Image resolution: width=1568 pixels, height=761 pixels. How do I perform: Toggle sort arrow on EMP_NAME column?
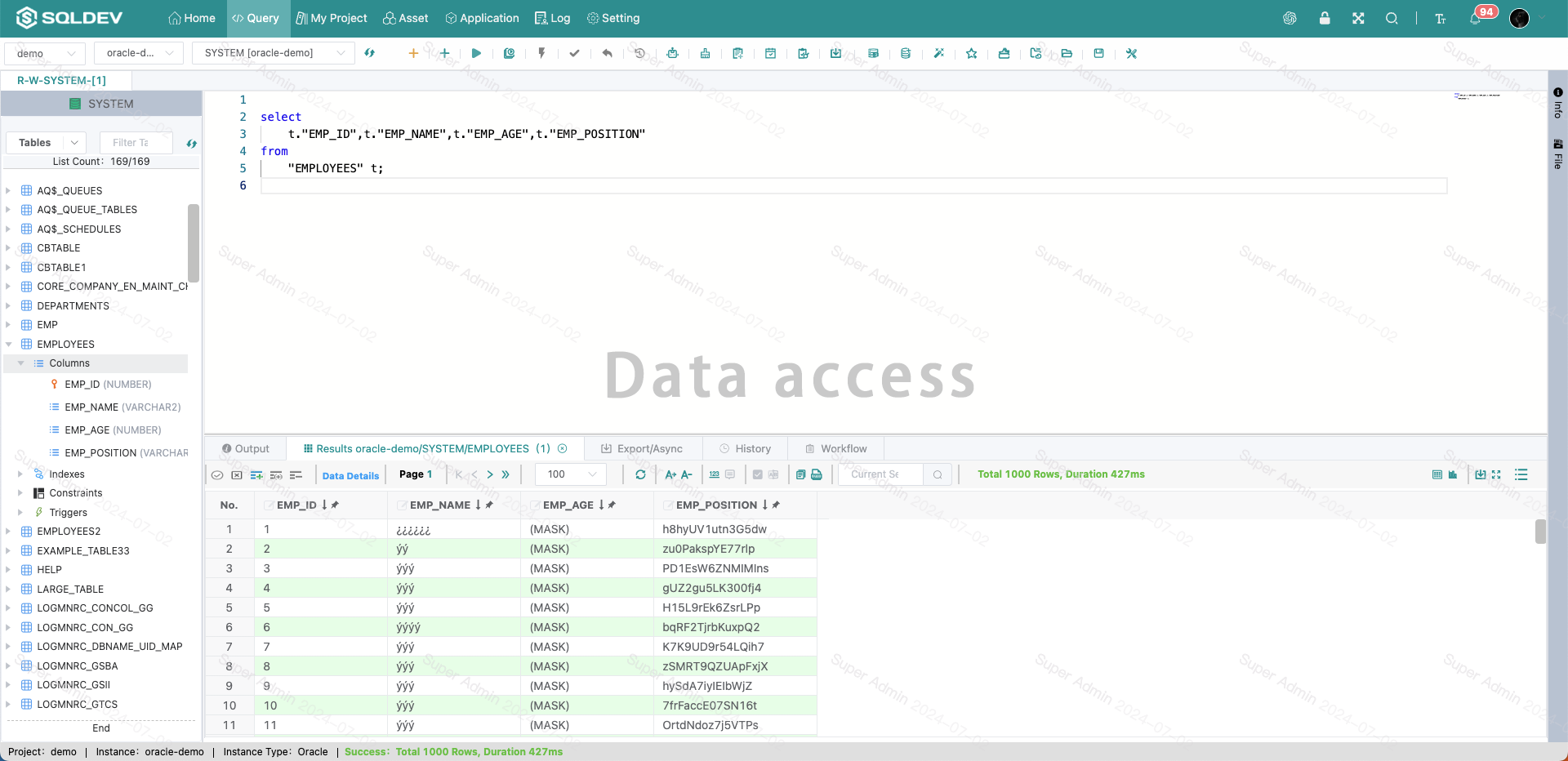pos(478,505)
